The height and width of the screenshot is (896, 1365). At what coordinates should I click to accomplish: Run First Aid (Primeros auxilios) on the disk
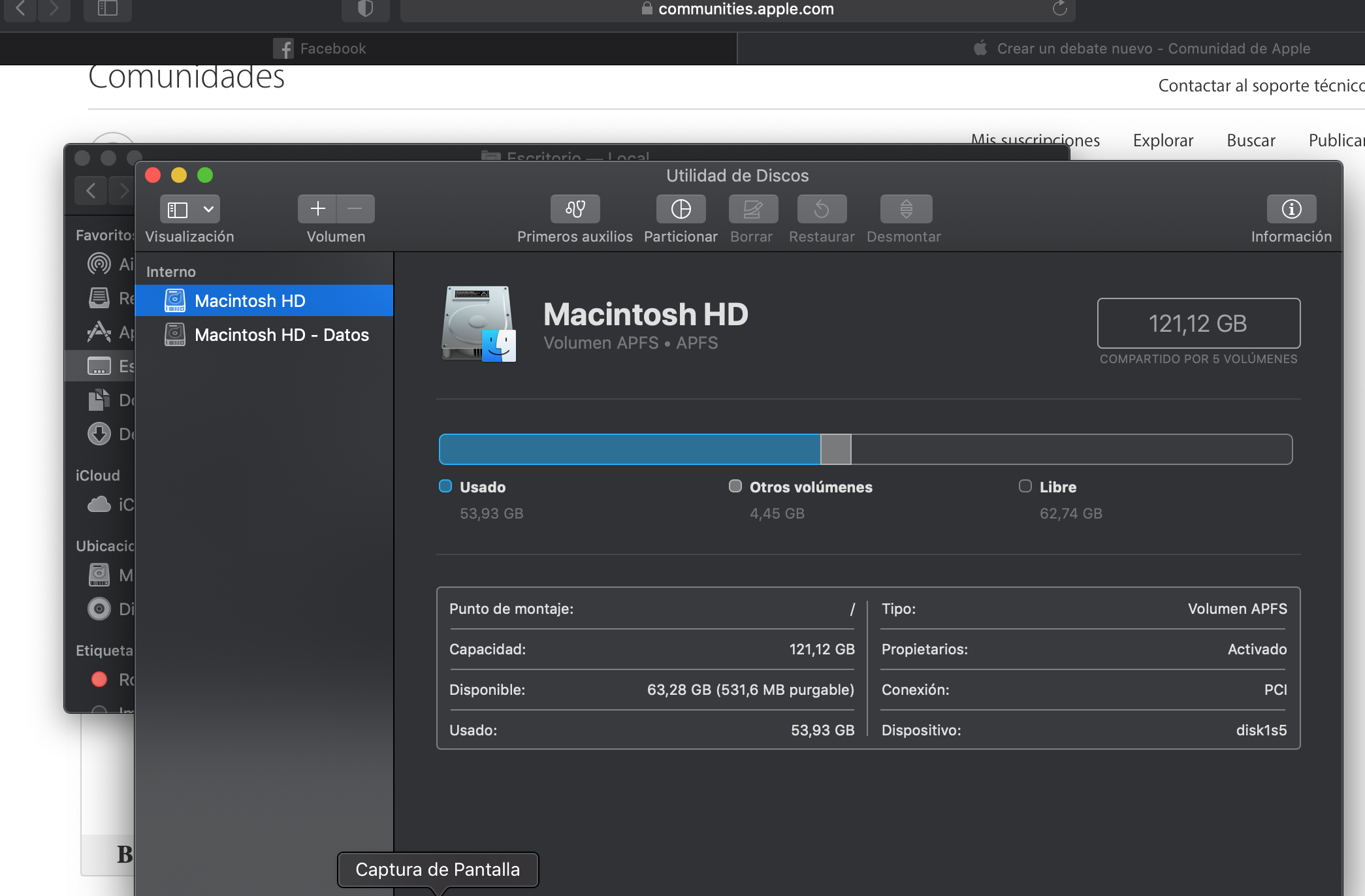(x=575, y=209)
